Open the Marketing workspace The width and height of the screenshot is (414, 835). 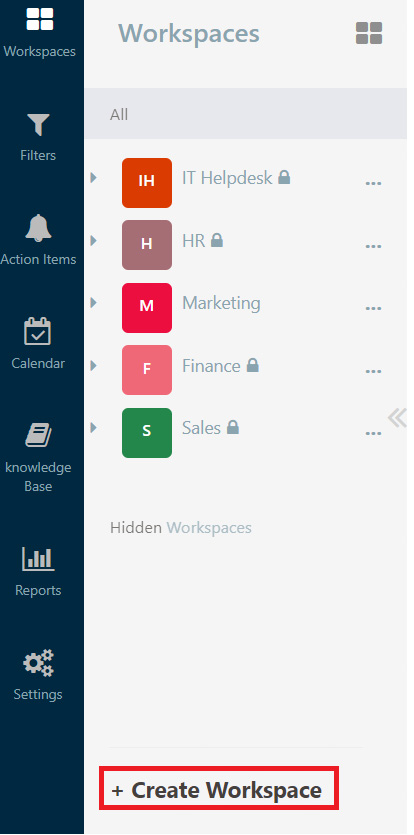tap(221, 304)
